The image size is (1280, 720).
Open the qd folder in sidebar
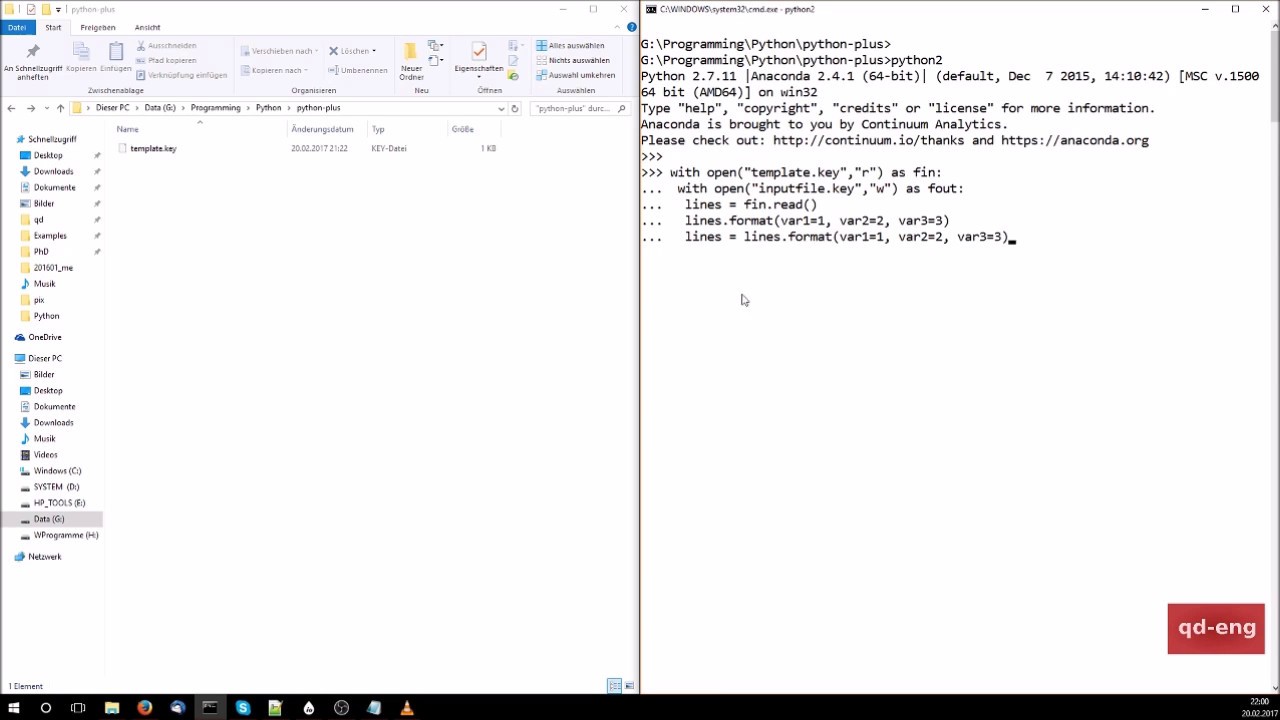pos(38,219)
